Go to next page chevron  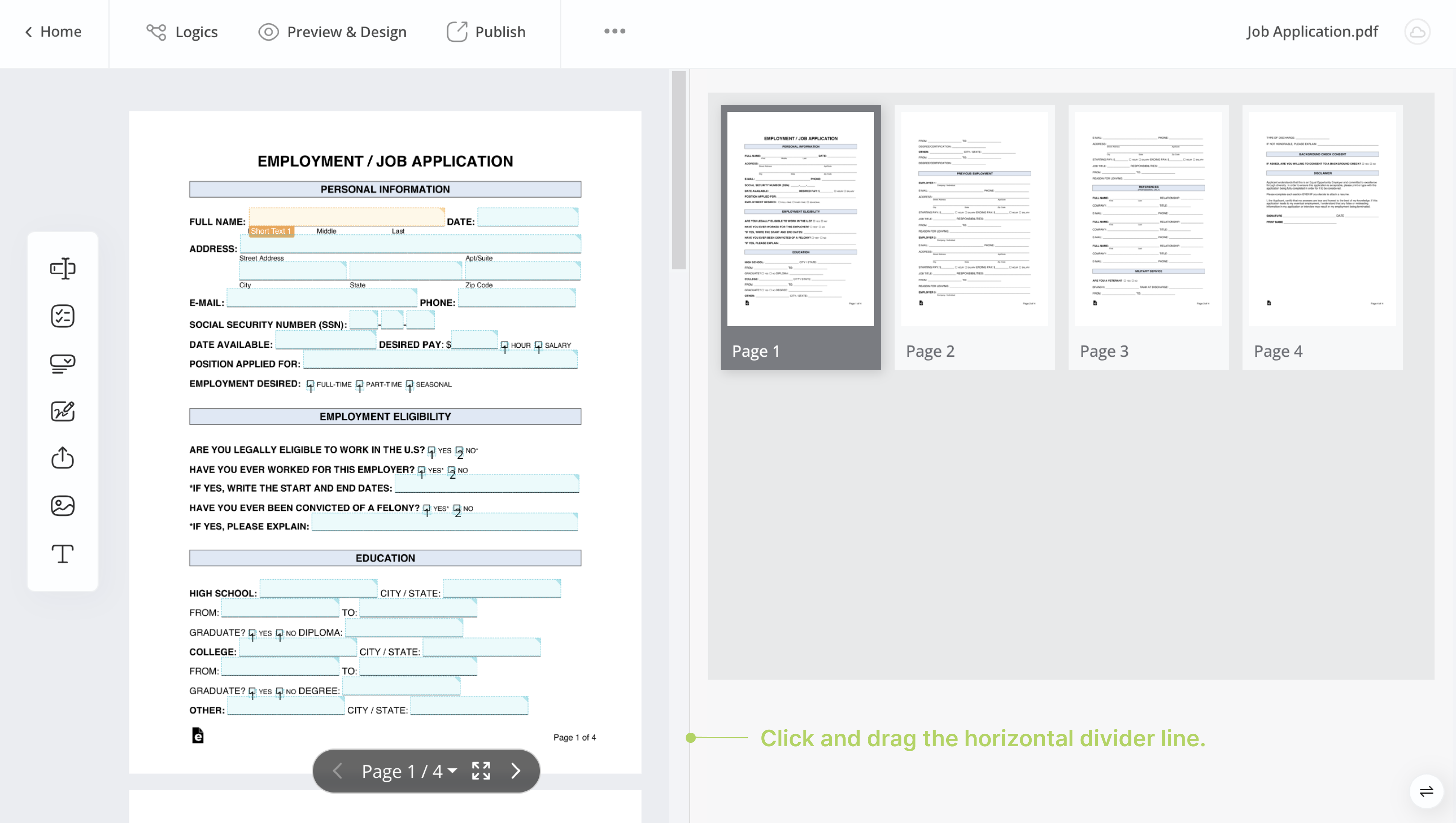(x=516, y=771)
